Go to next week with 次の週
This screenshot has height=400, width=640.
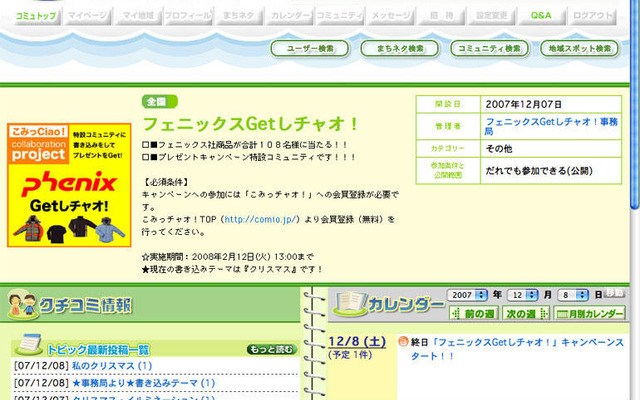click(526, 313)
